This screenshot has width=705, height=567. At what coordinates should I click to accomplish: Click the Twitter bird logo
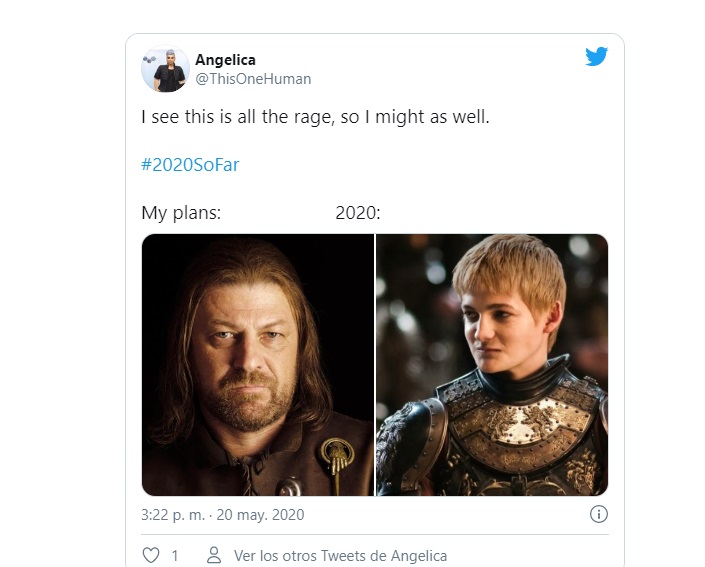coord(597,57)
